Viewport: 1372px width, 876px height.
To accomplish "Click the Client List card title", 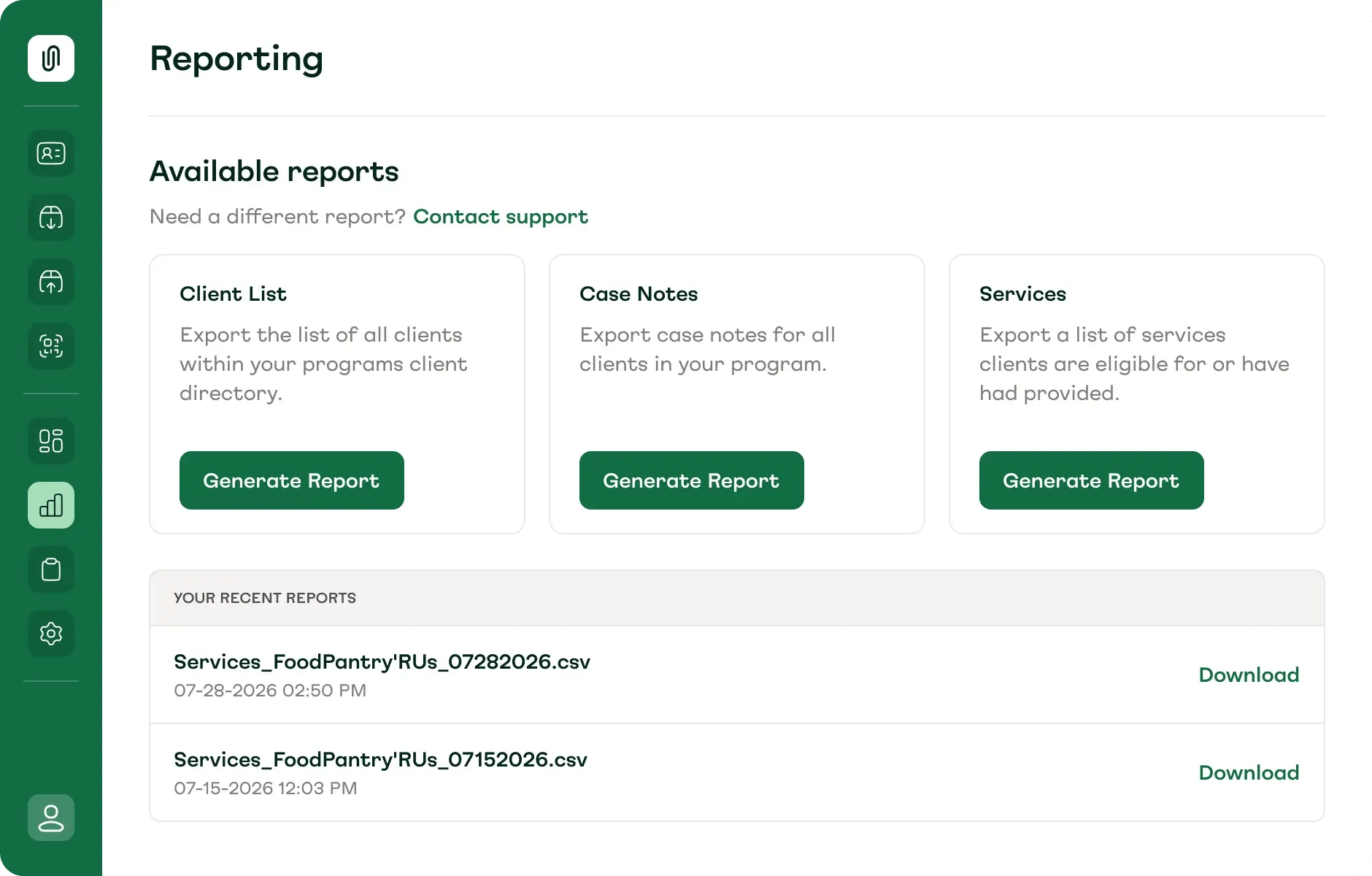I will pos(233,293).
